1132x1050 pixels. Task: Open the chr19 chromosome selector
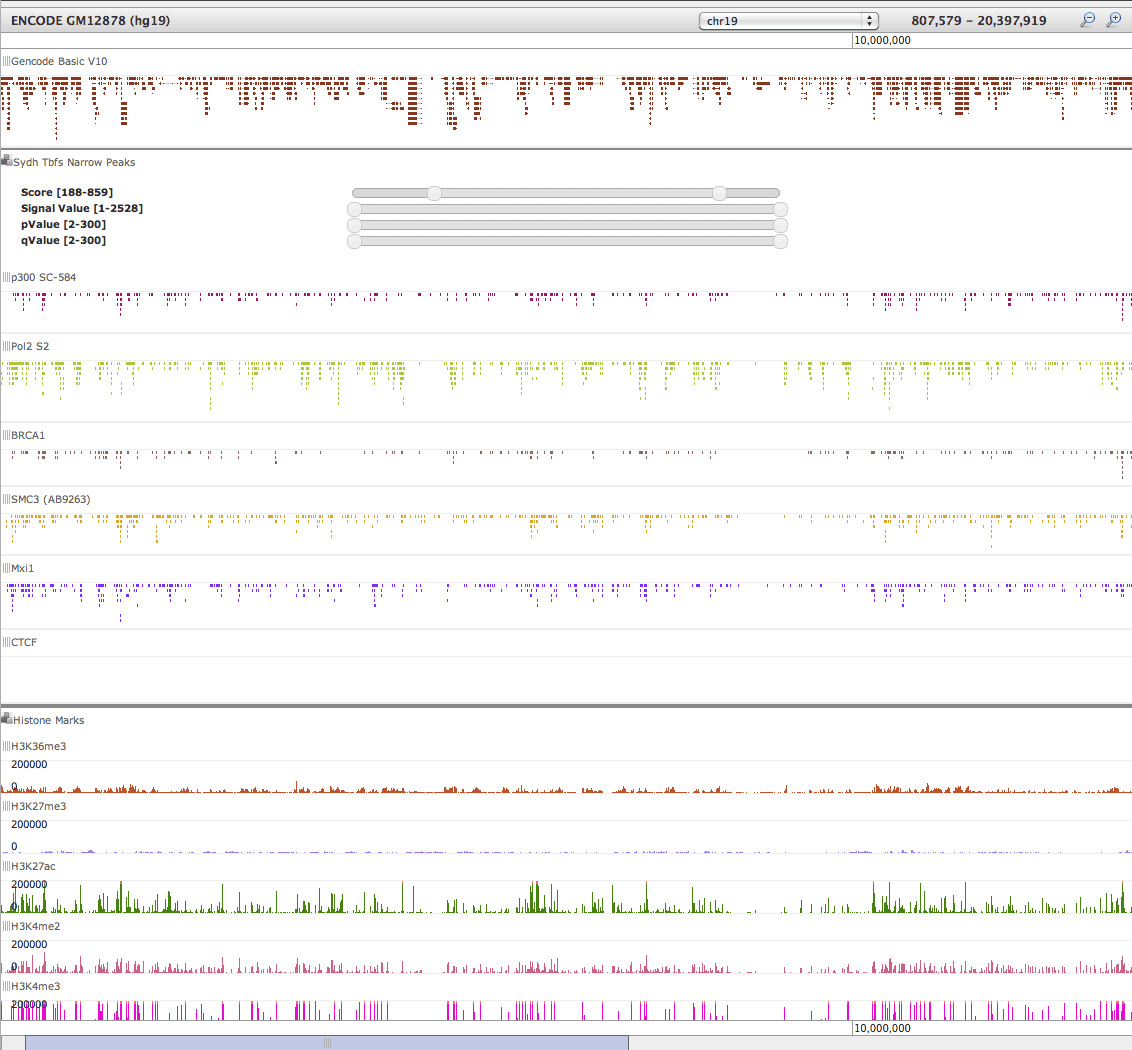pos(788,19)
